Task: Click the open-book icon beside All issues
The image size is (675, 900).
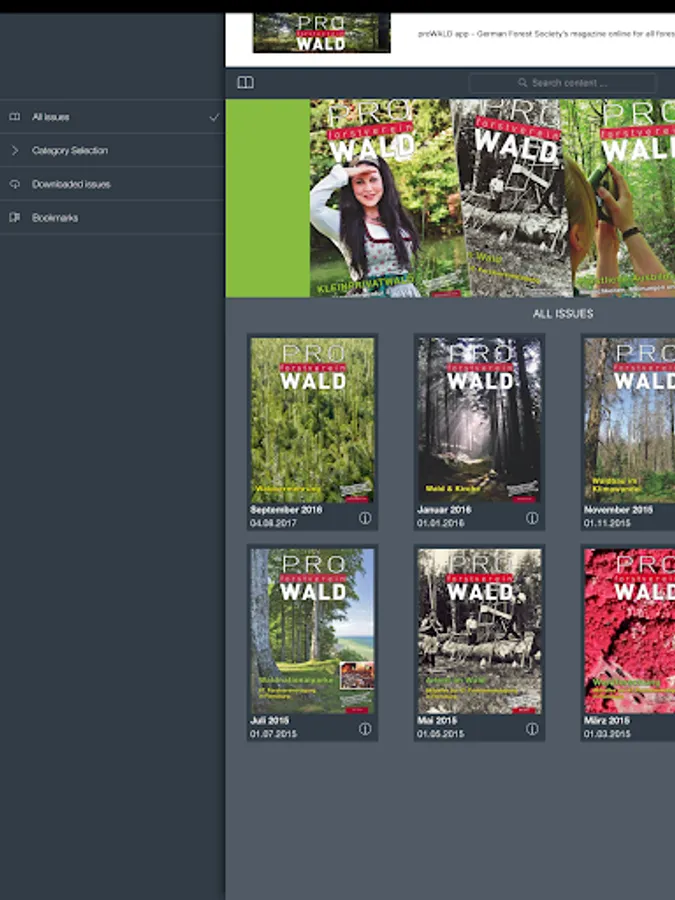Action: [15, 117]
